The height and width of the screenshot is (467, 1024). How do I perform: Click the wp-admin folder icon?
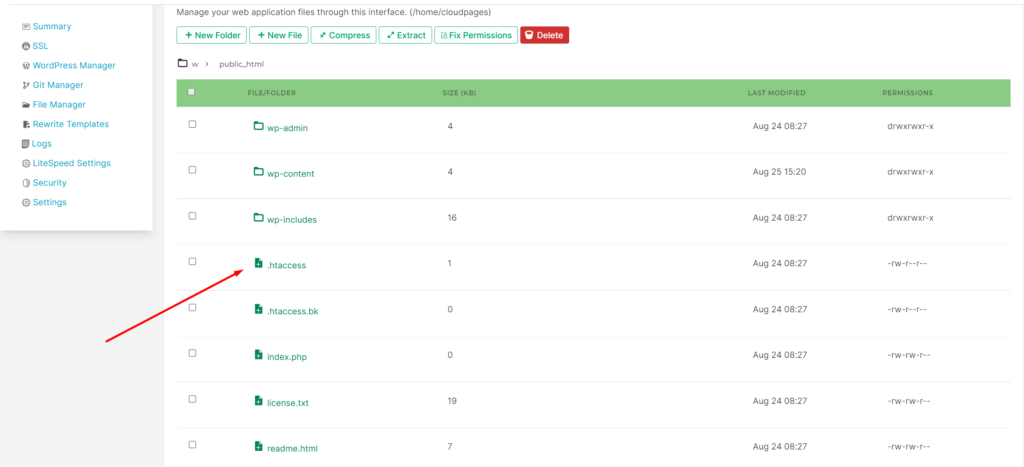tap(259, 125)
